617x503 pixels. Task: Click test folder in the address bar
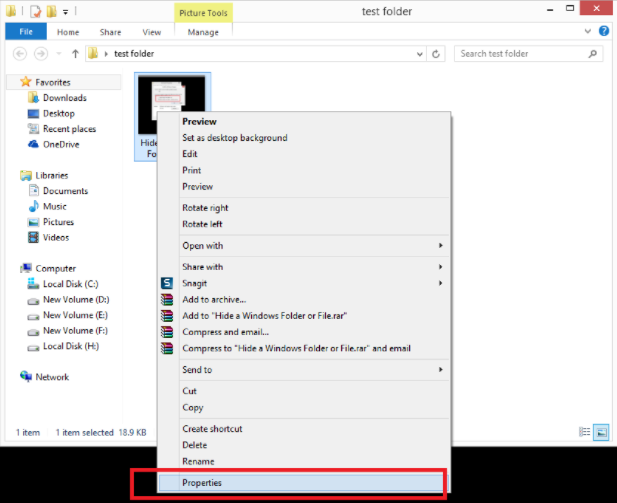click(x=134, y=54)
